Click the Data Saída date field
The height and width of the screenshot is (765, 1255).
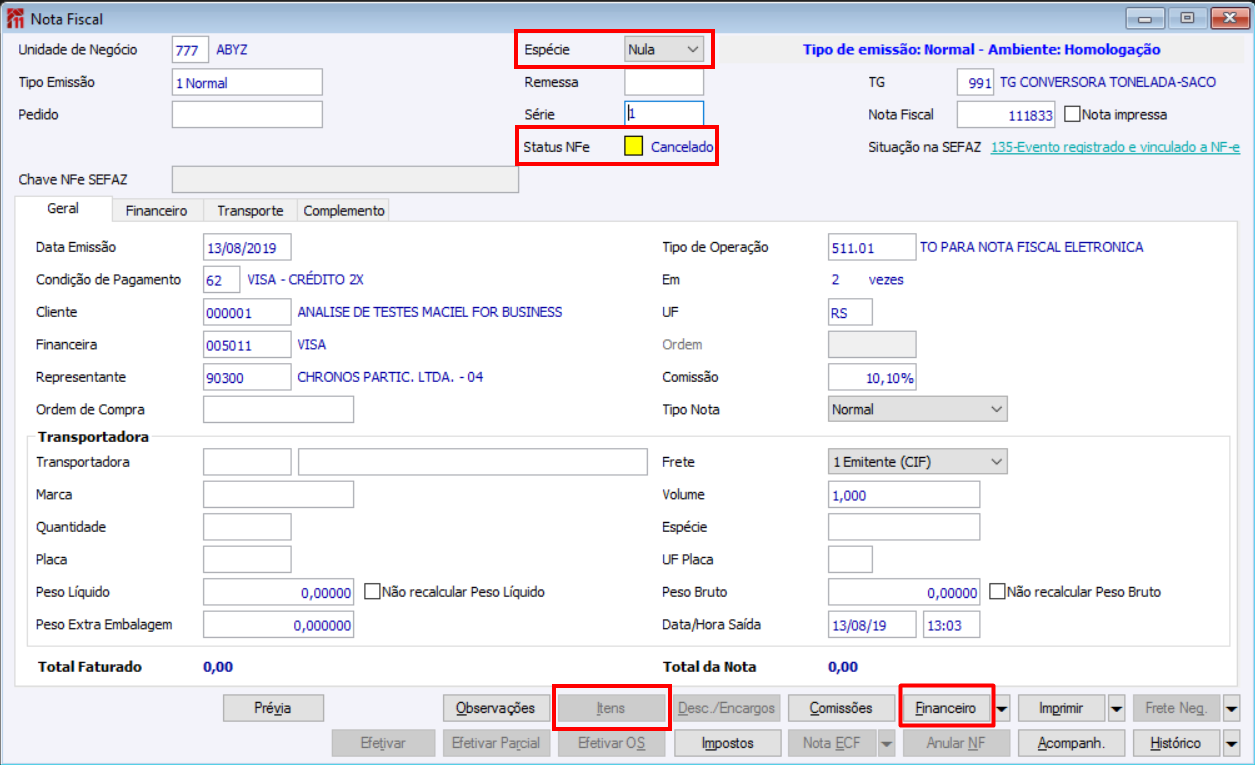pyautogui.click(x=872, y=624)
